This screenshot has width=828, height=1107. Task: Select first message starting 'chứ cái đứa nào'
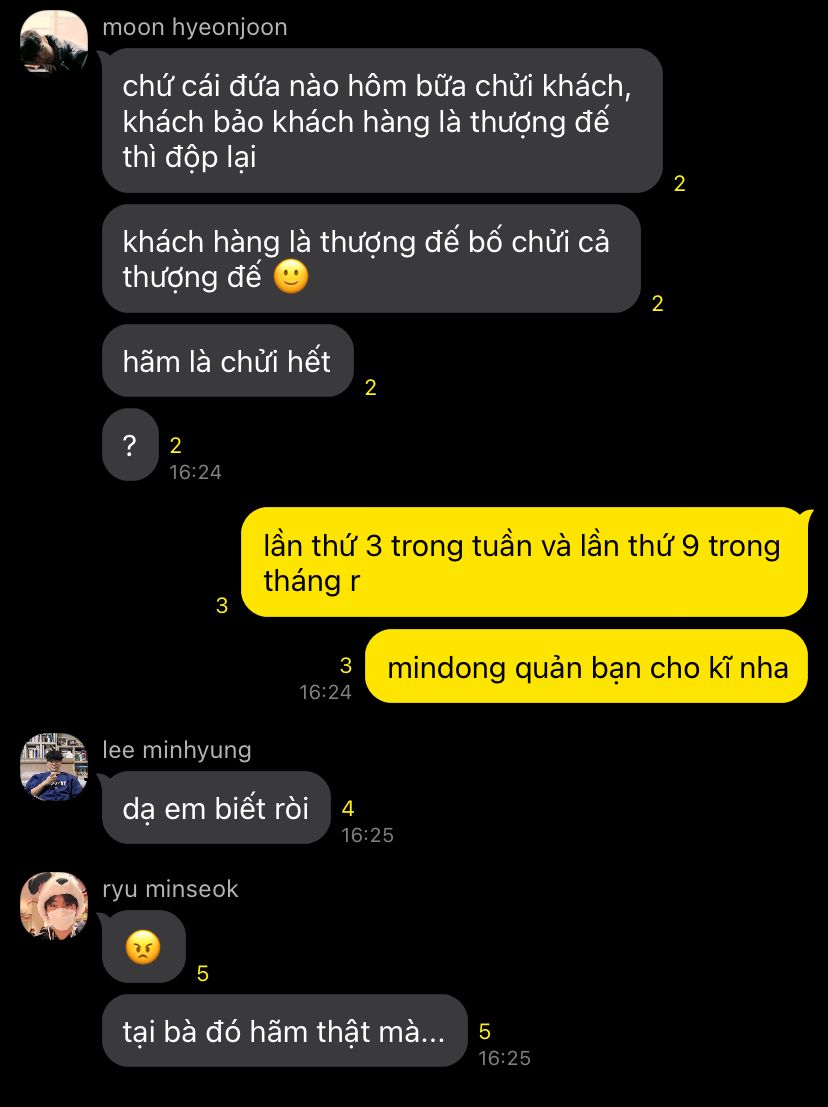tap(382, 121)
